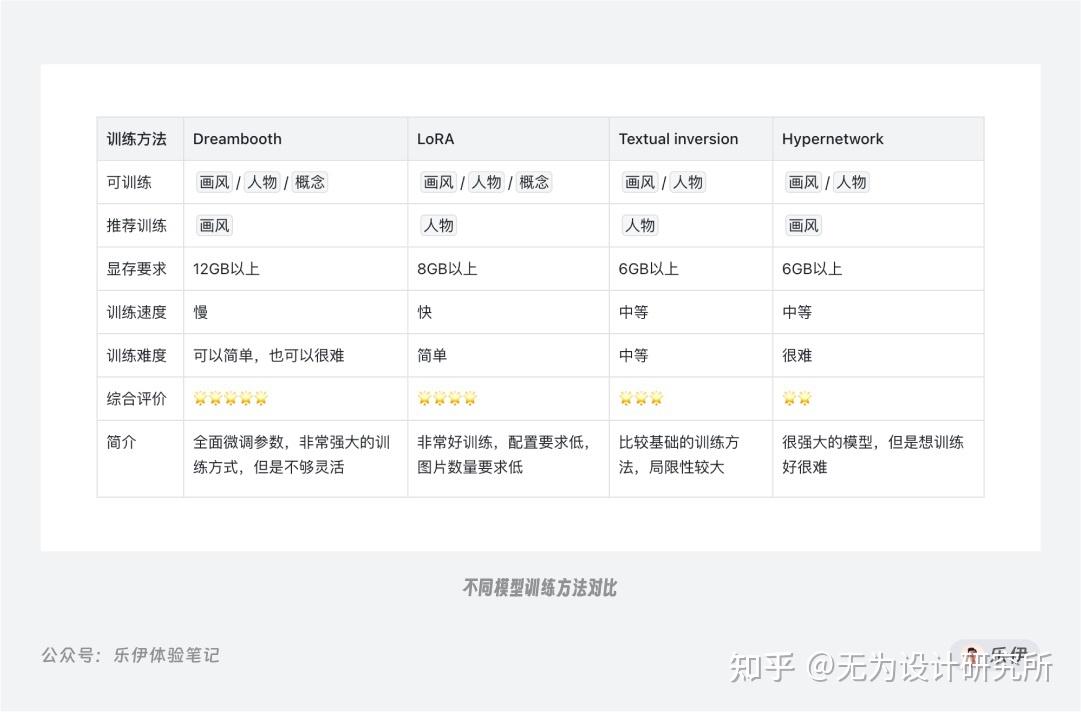The width and height of the screenshot is (1081, 712).
Task: Click 人物 tag in Textual inversion 推荐训练 cell
Action: coord(640,225)
